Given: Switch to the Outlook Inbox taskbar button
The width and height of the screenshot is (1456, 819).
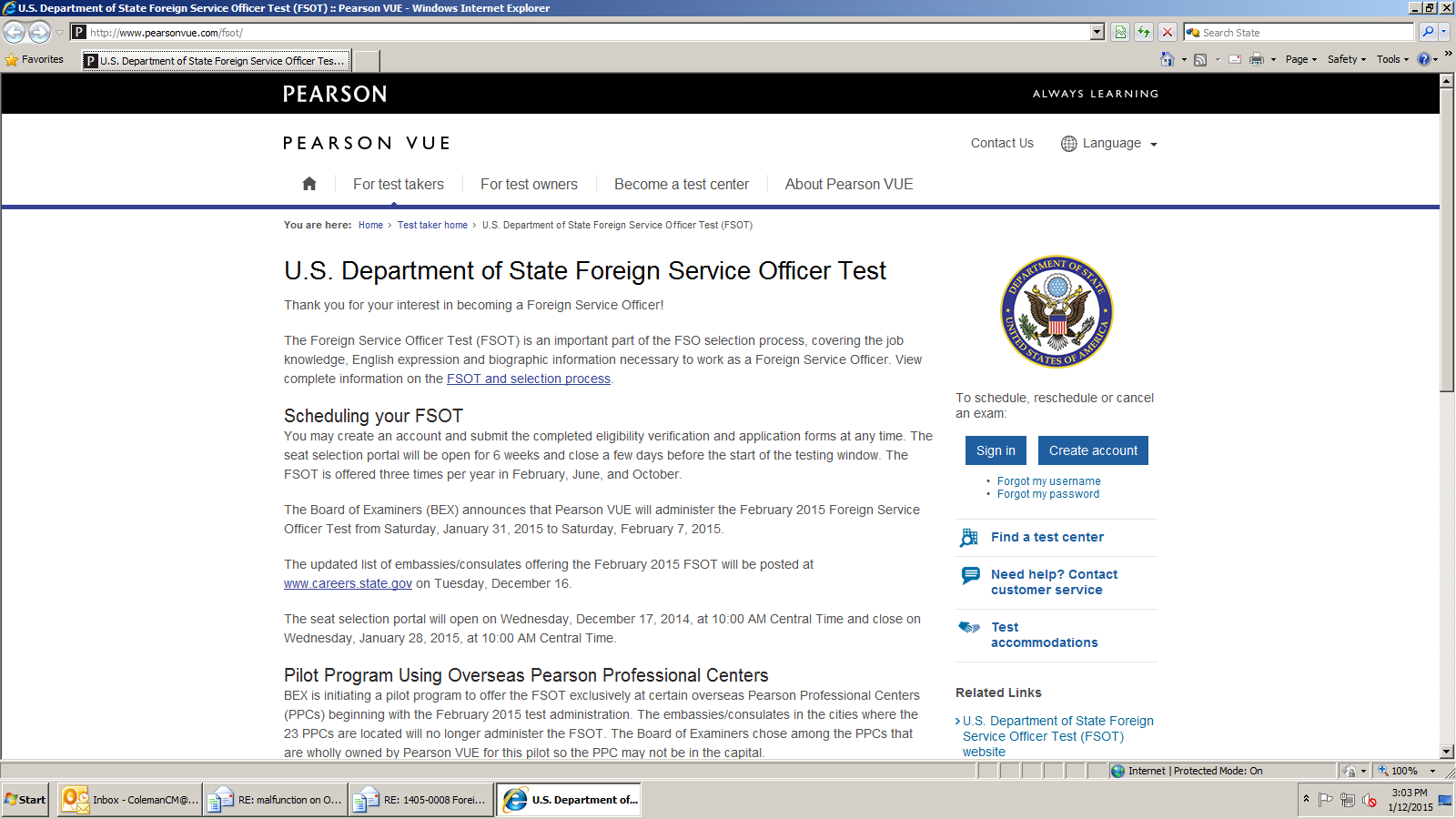Looking at the screenshot, I should tap(129, 800).
